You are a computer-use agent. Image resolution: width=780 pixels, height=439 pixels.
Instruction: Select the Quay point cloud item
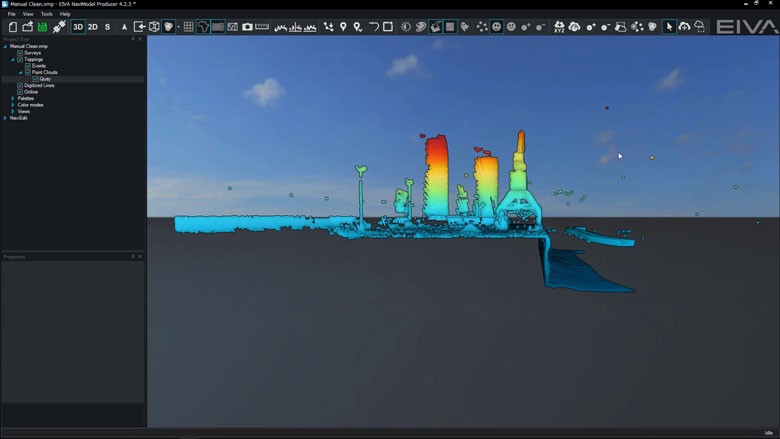tap(45, 79)
